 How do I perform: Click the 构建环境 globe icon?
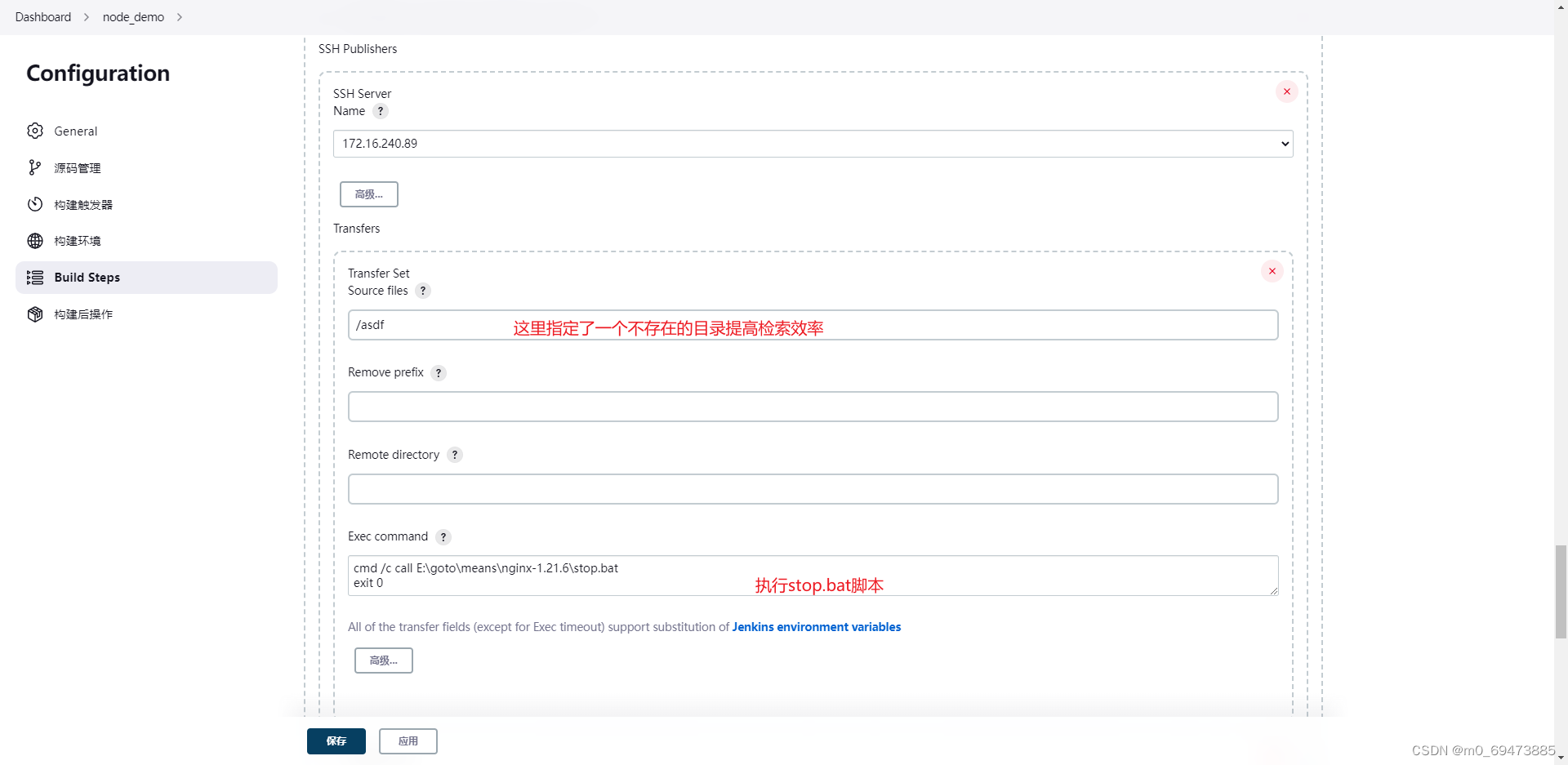(x=34, y=241)
